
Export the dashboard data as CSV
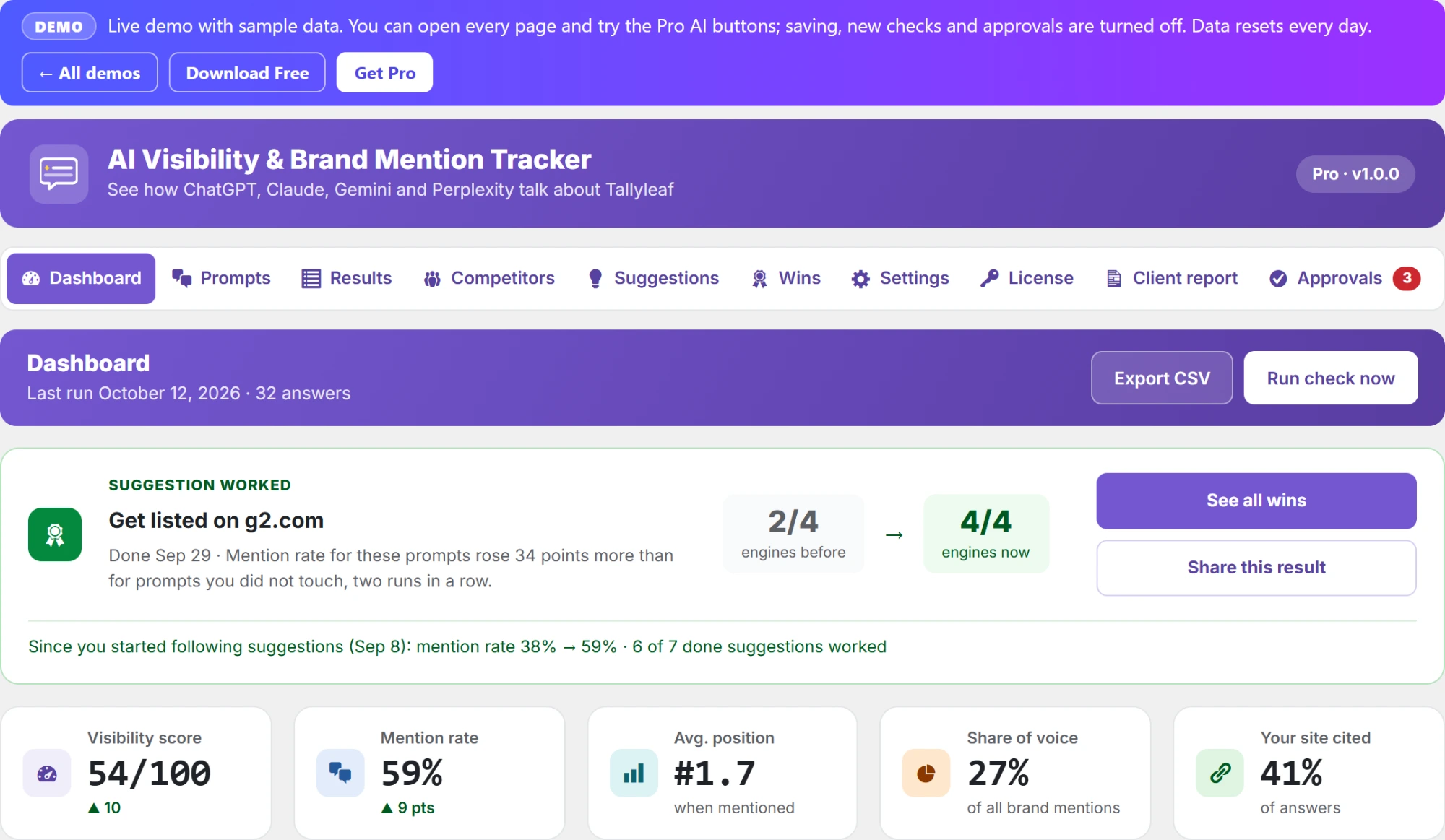(x=1162, y=378)
